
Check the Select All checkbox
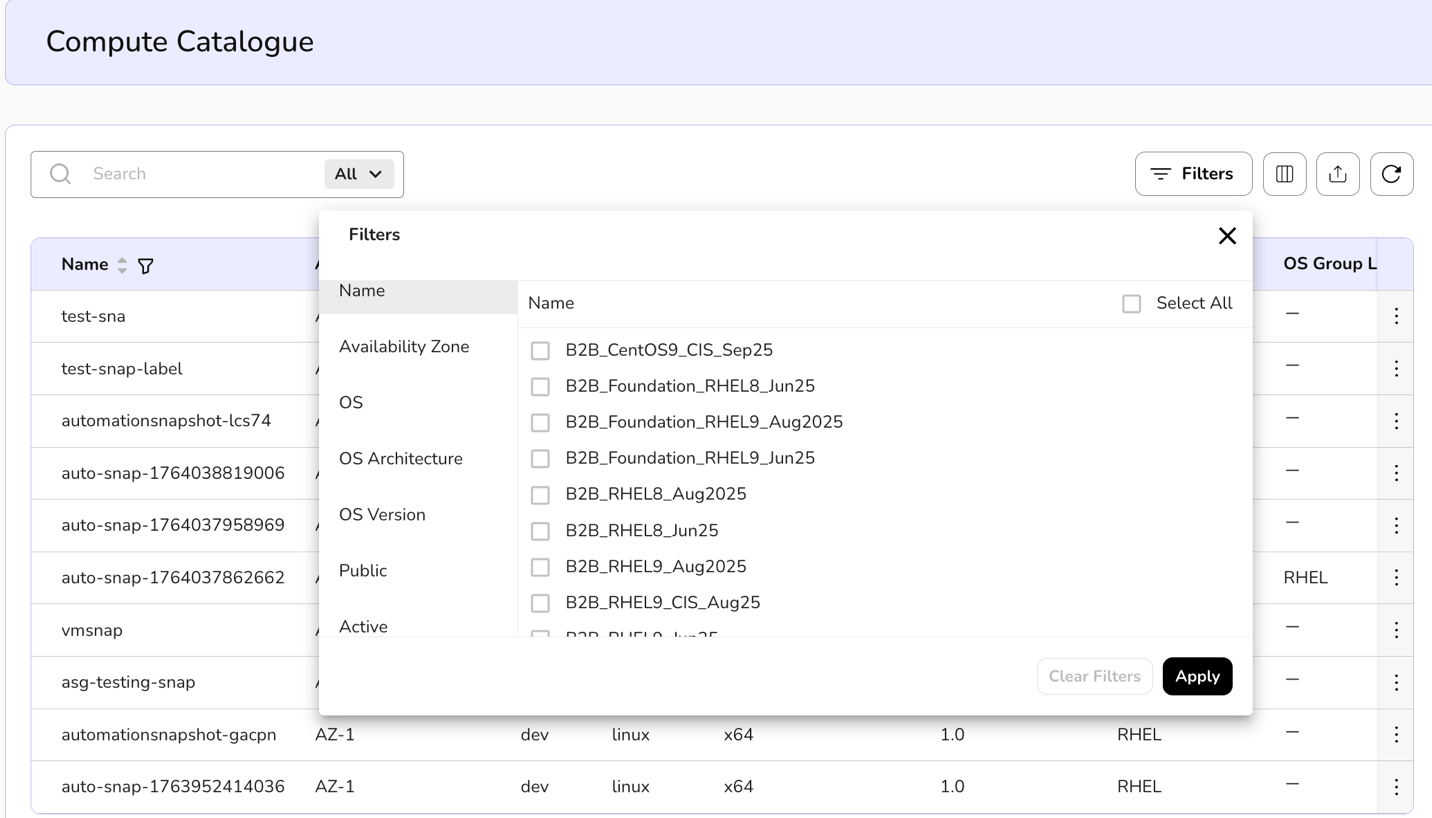coord(1131,304)
